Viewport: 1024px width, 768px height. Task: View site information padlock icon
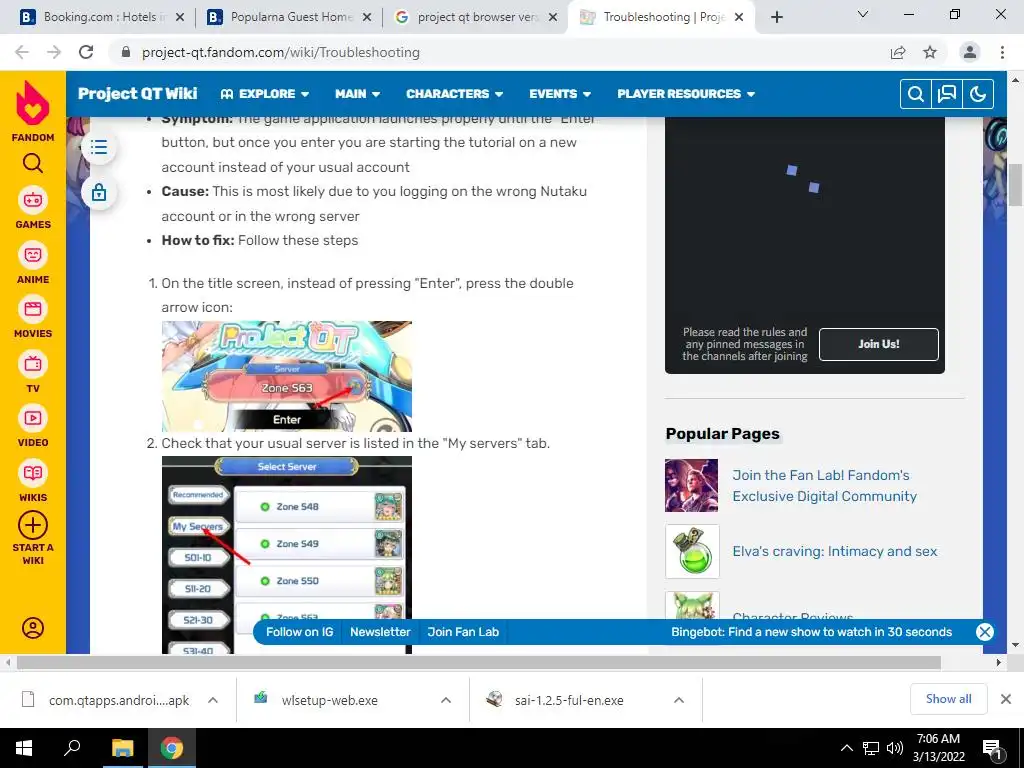126,52
